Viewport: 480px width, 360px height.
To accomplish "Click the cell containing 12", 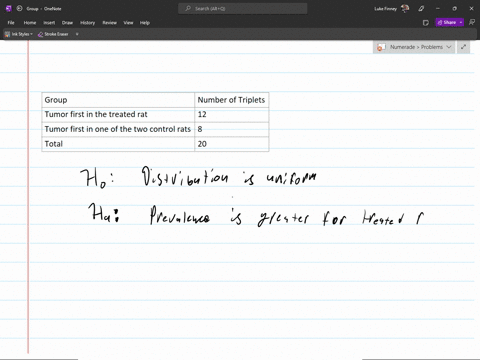I will pos(232,115).
